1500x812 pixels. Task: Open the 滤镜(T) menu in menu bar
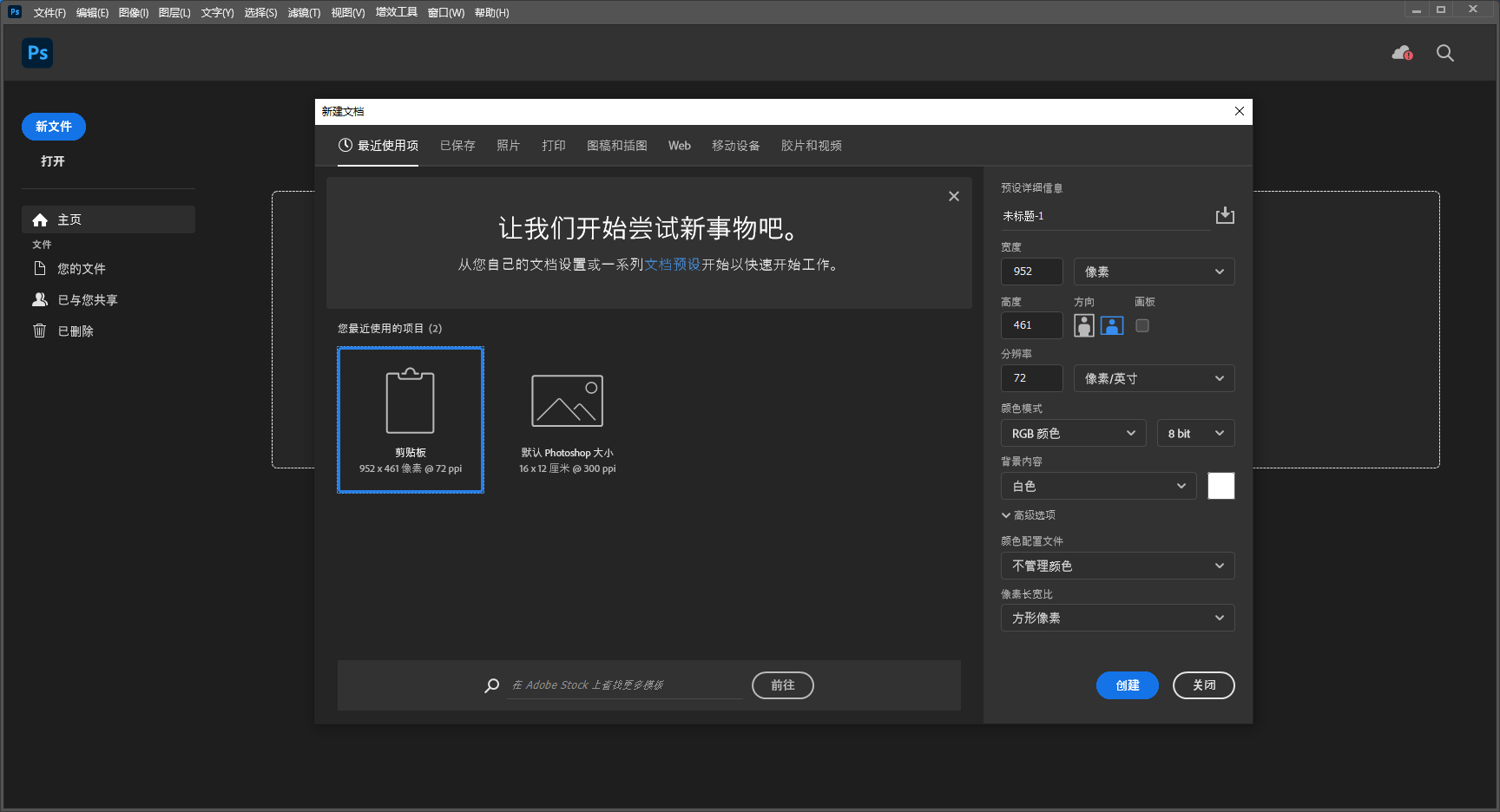pos(304,12)
